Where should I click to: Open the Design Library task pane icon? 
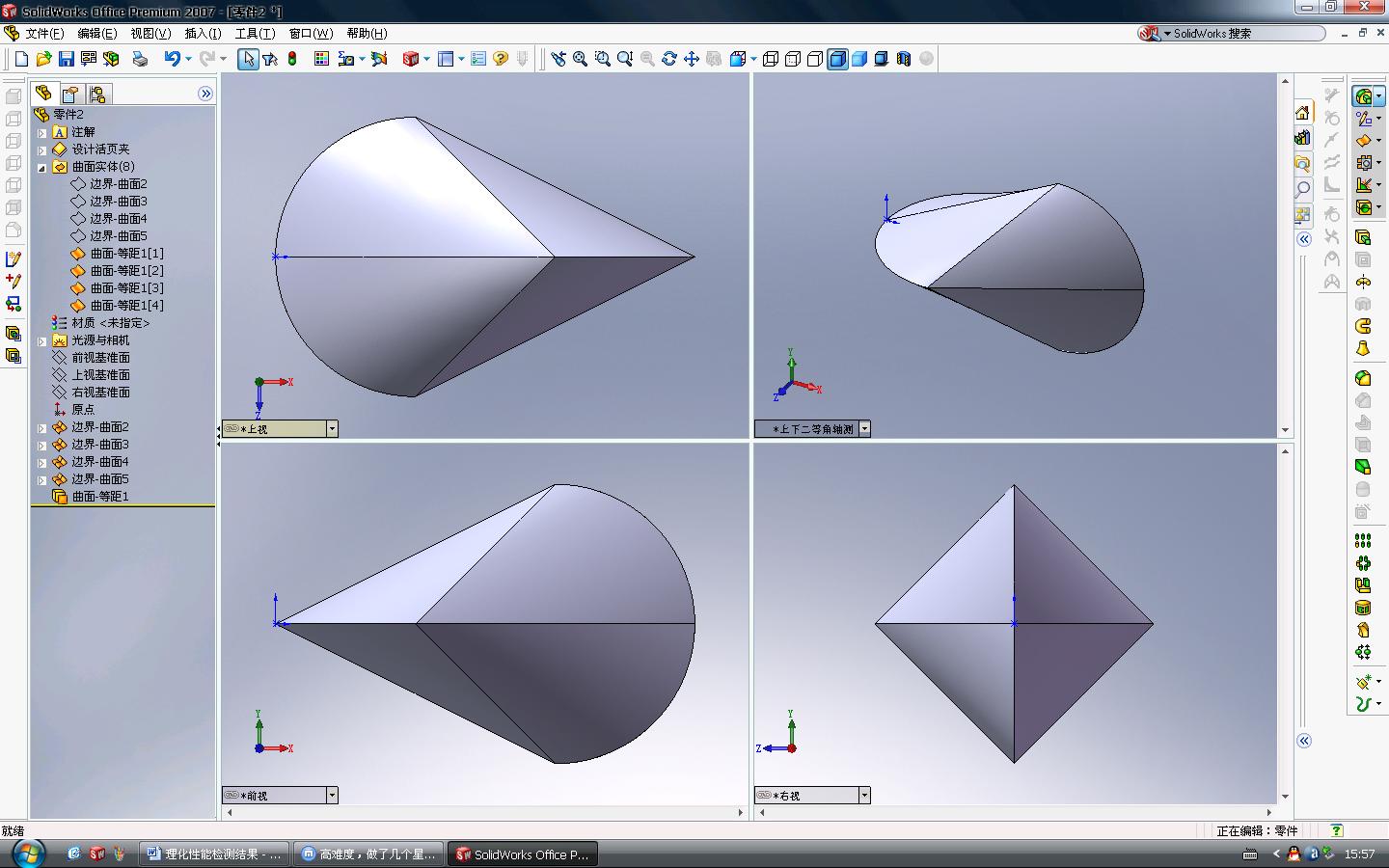pyautogui.click(x=1303, y=137)
